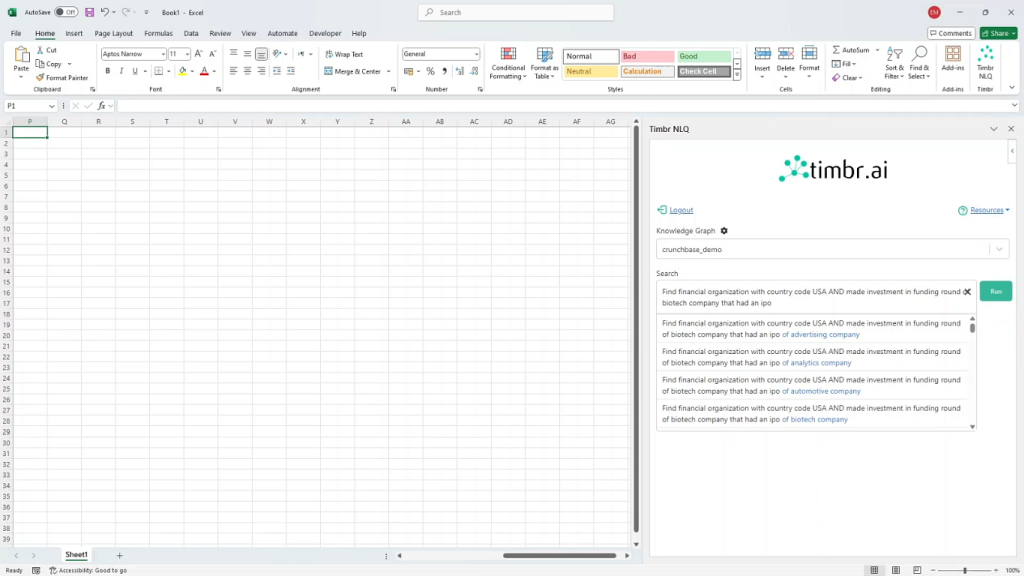This screenshot has width=1024, height=576.
Task: Open the Developer tab
Action: [x=325, y=33]
